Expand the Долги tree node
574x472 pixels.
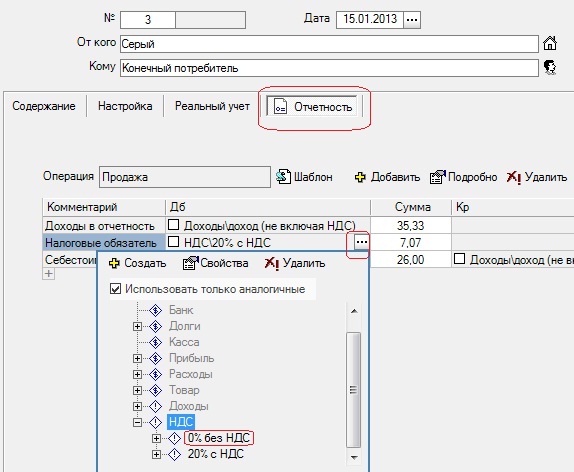137,326
